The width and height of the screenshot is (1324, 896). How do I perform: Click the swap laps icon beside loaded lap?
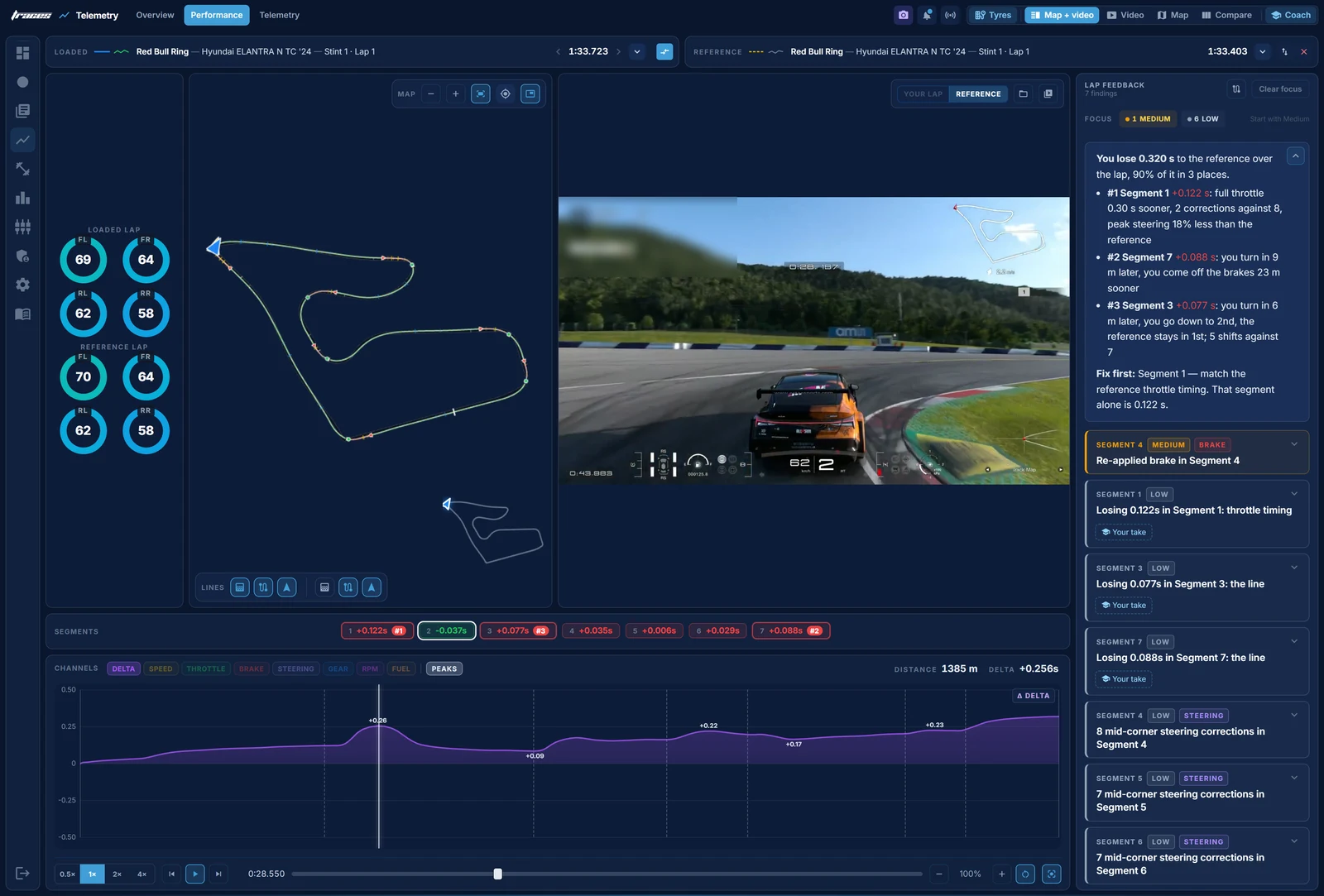[x=664, y=51]
